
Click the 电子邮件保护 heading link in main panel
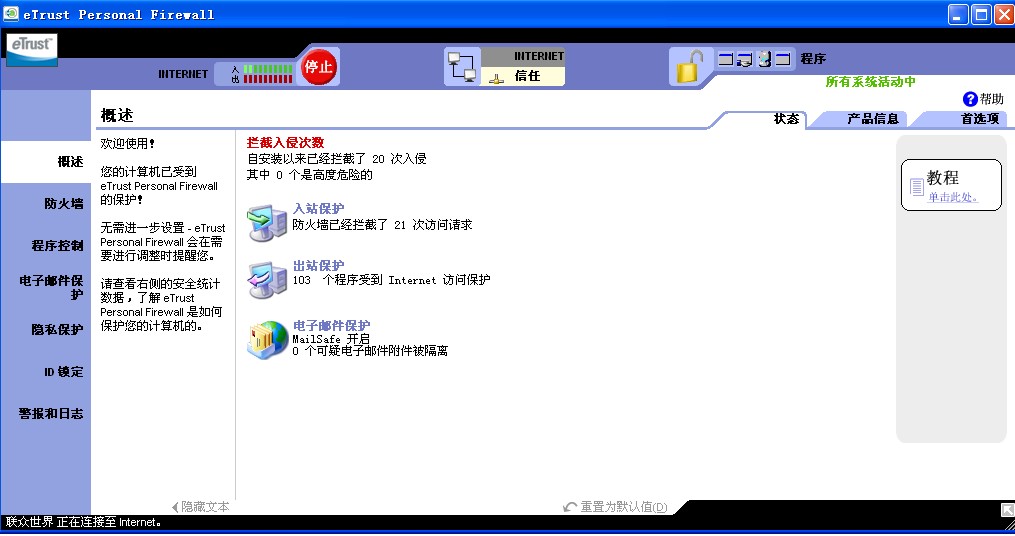[331, 326]
